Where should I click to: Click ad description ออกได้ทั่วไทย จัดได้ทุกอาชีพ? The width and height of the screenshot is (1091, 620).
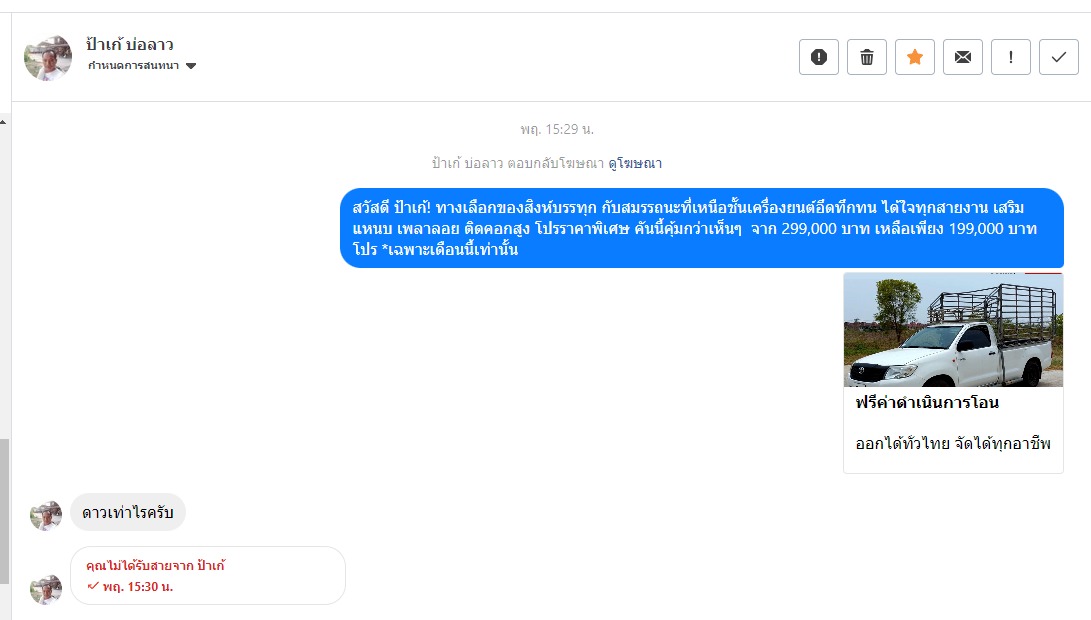(953, 443)
